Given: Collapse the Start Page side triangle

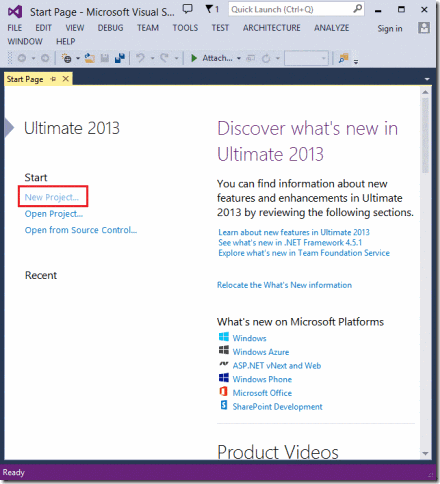Looking at the screenshot, I should [x=9, y=127].
